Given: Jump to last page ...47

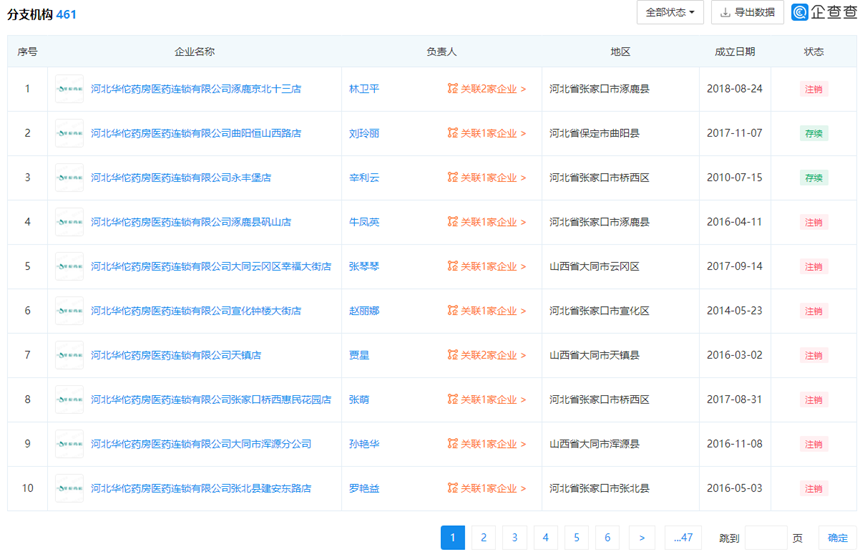Looking at the screenshot, I should click(x=683, y=538).
